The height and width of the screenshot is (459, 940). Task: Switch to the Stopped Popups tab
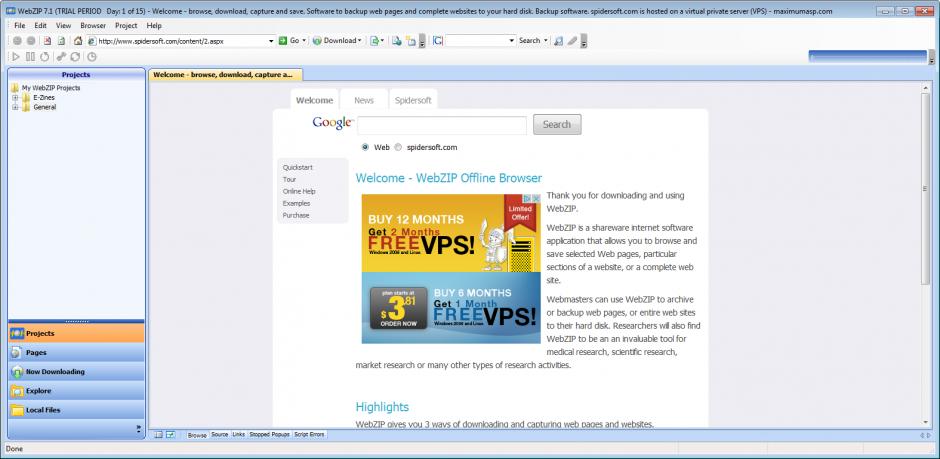point(270,434)
